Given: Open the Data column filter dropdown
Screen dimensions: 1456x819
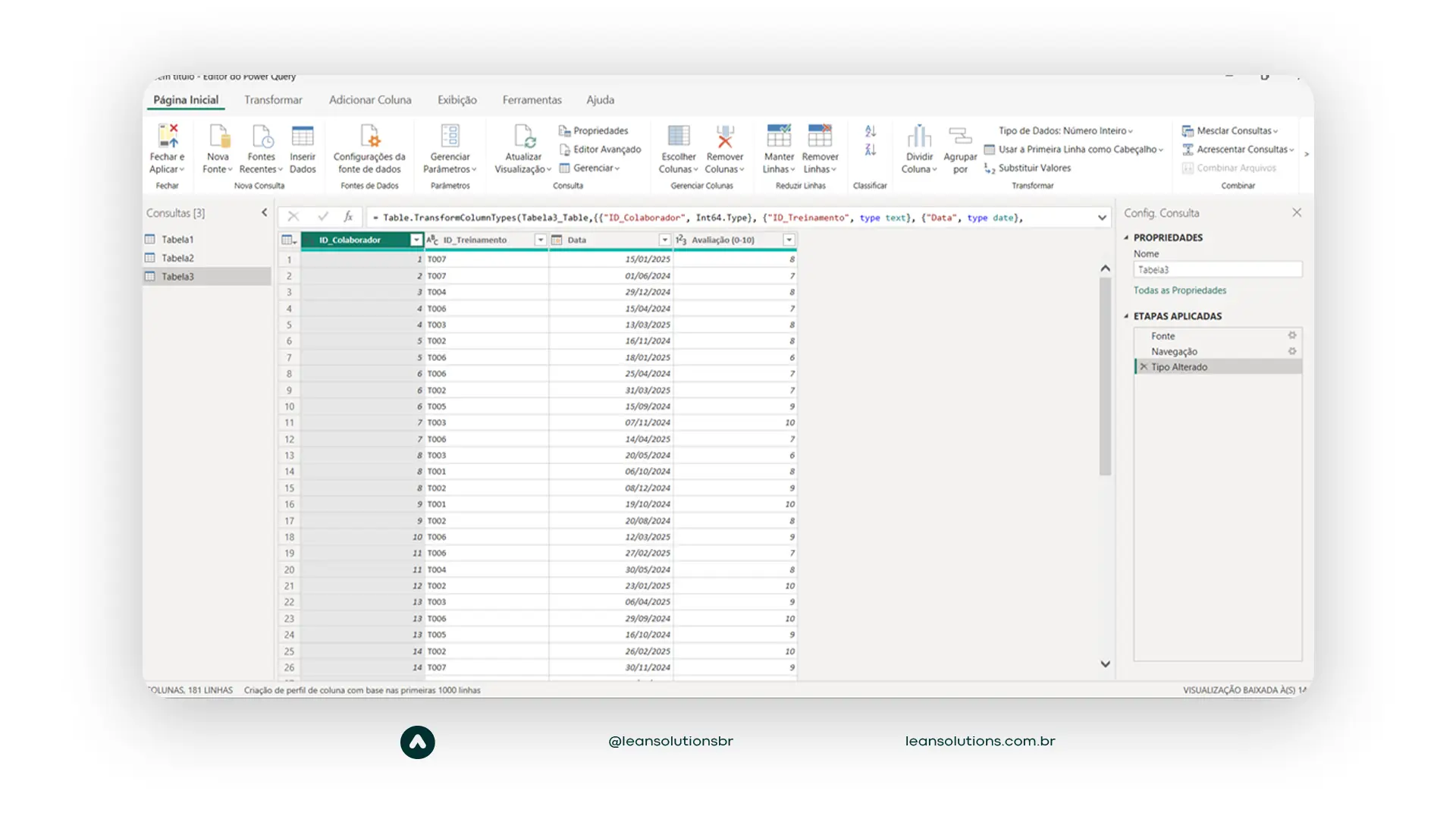Looking at the screenshot, I should click(664, 240).
